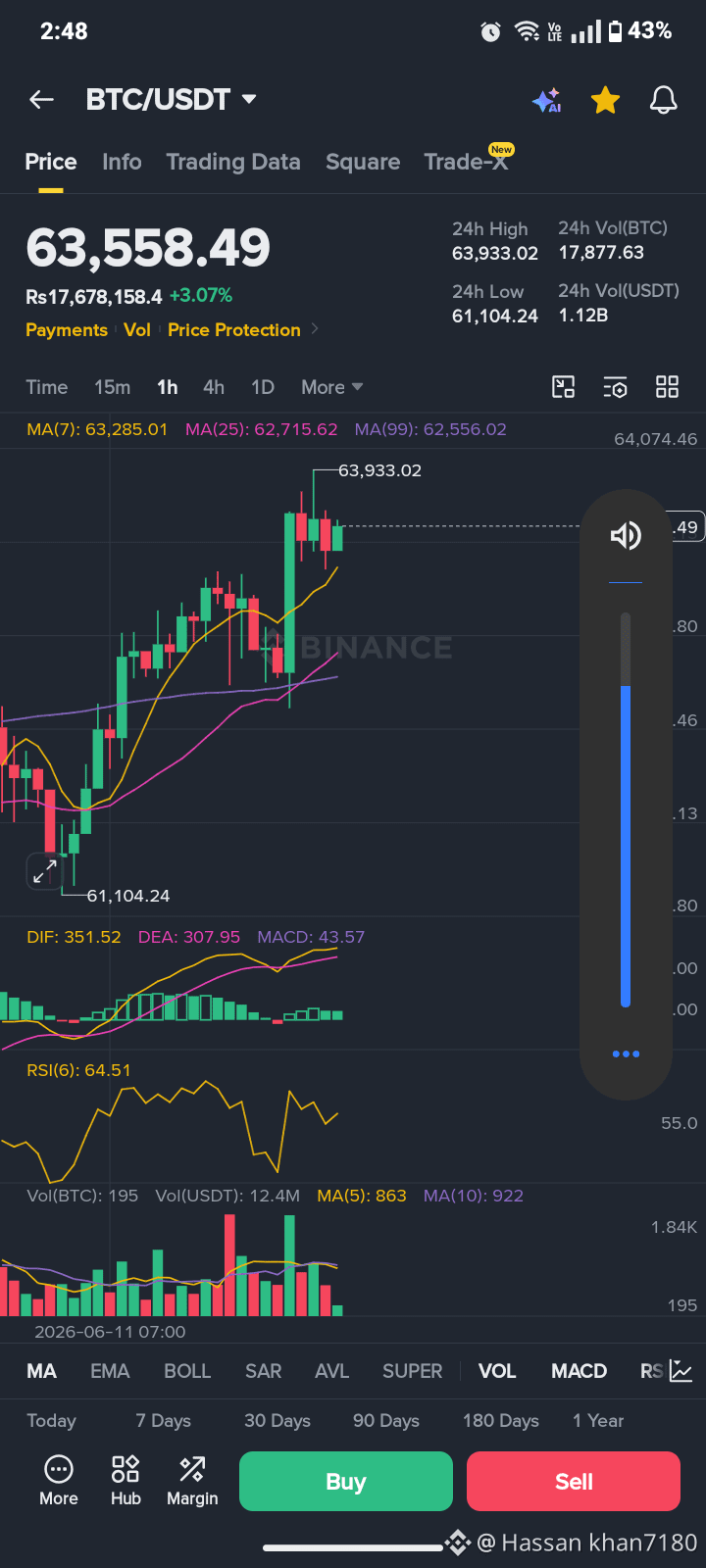Tap the Sell button
Image resolution: width=706 pixels, height=1568 pixels.
tap(574, 1481)
